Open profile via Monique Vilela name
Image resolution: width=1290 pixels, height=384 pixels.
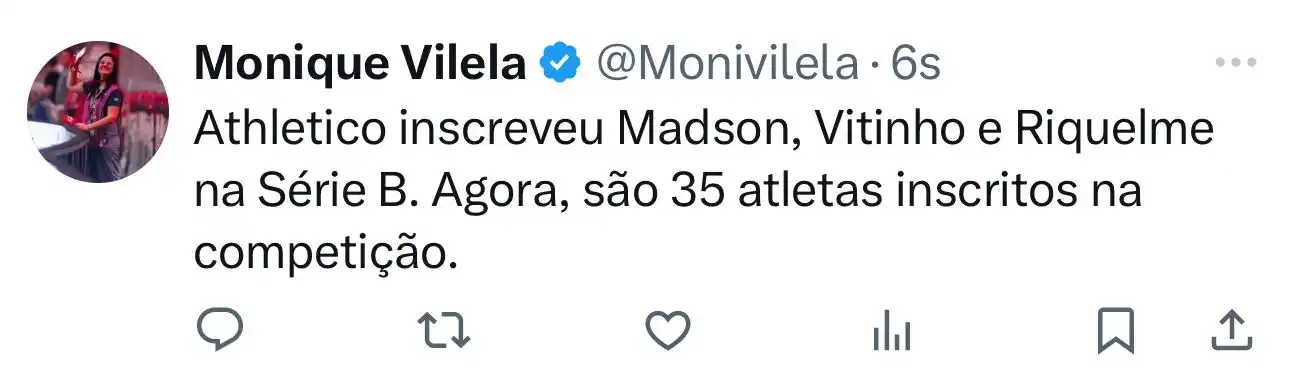361,65
